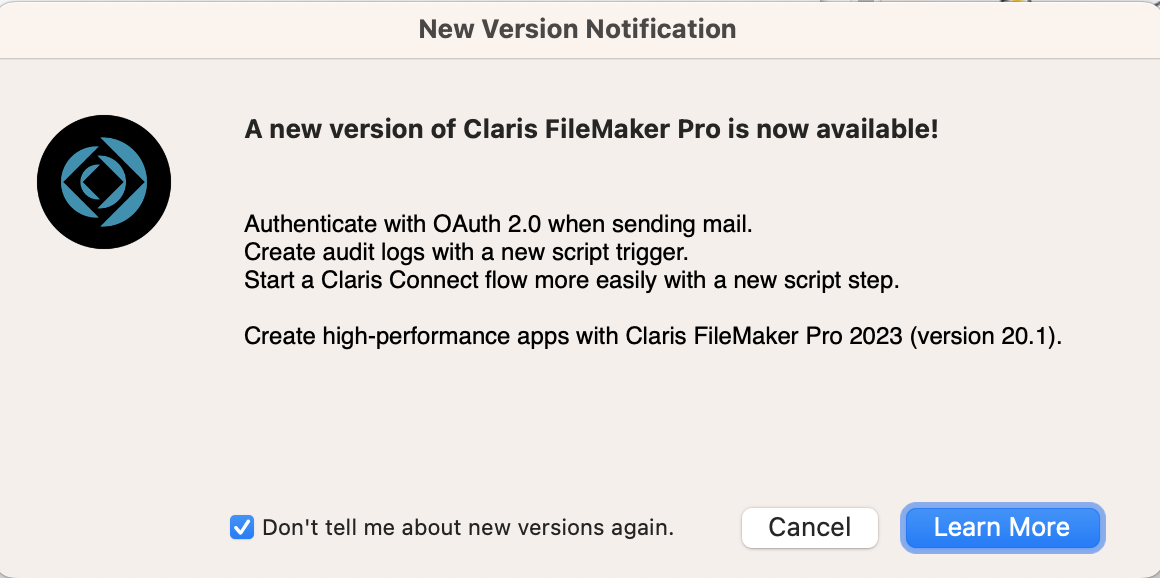The height and width of the screenshot is (578, 1160).
Task: Uncheck "Don't tell me about new versions again"
Action: click(242, 527)
